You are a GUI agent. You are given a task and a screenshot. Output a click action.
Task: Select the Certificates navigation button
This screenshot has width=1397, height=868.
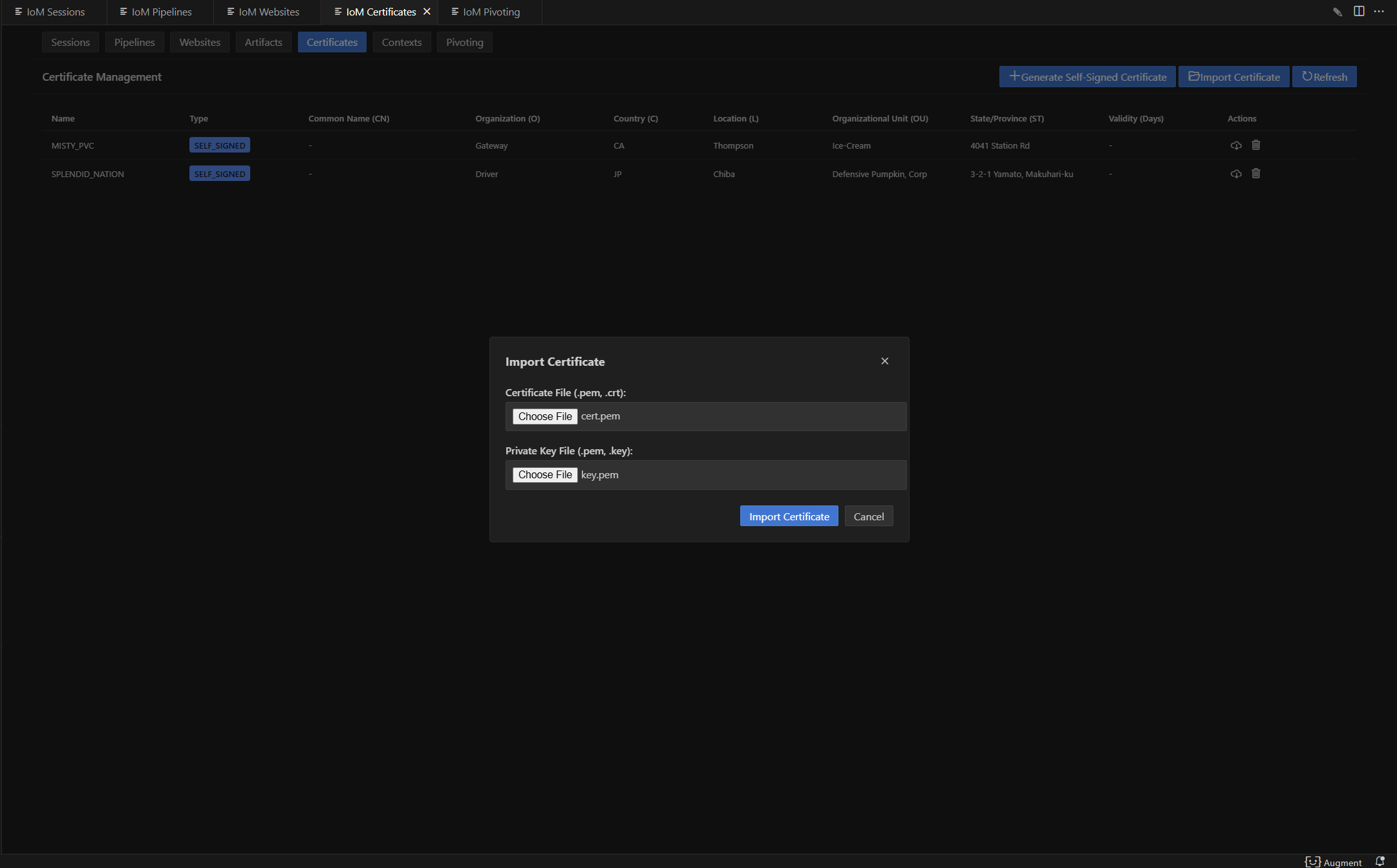pos(332,42)
